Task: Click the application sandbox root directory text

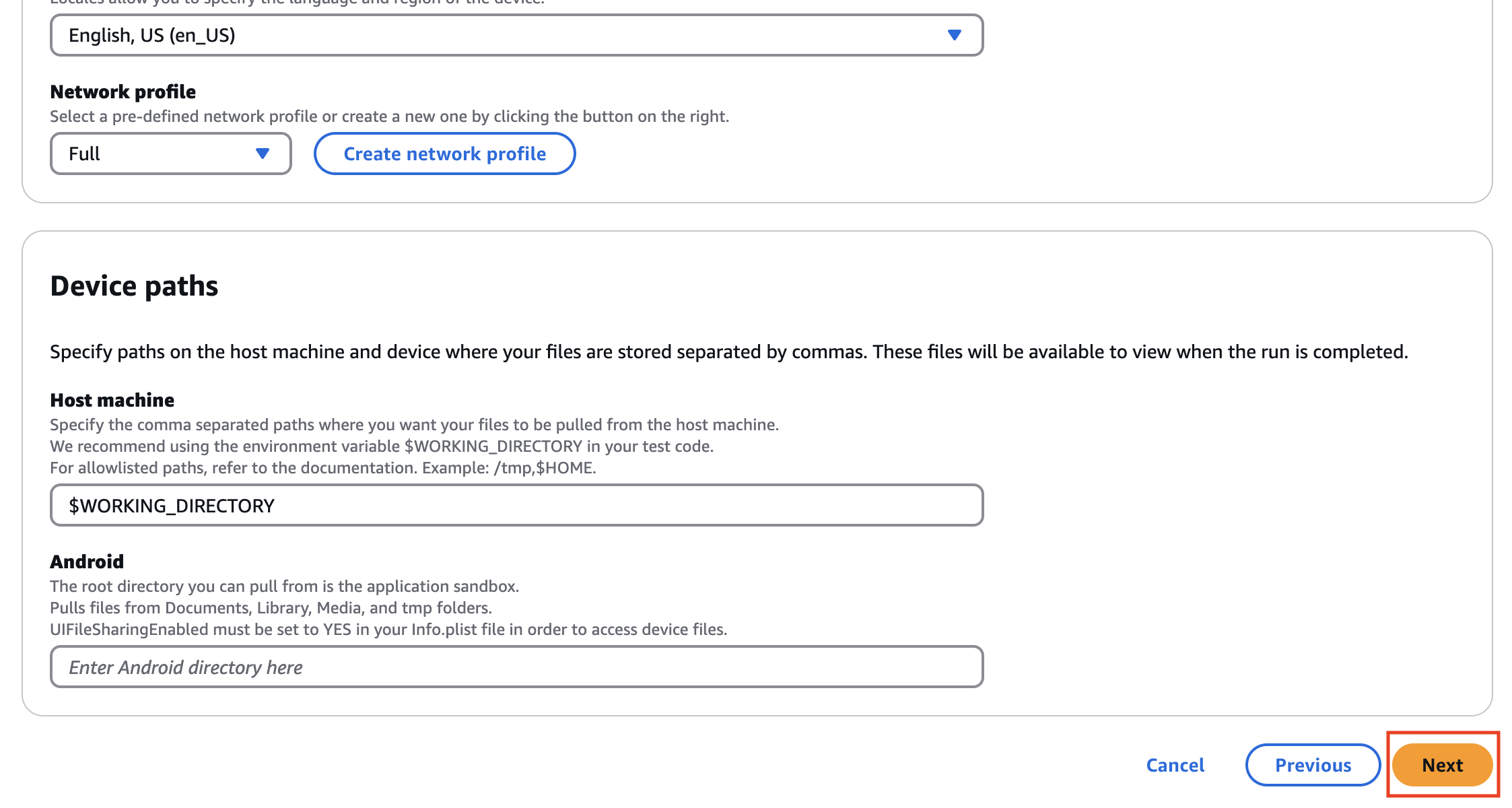Action: point(284,586)
